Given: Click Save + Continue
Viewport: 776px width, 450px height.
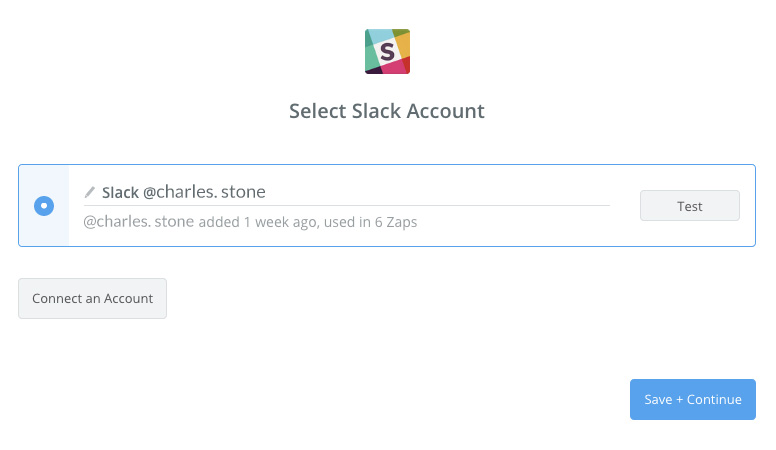Looking at the screenshot, I should pyautogui.click(x=692, y=399).
